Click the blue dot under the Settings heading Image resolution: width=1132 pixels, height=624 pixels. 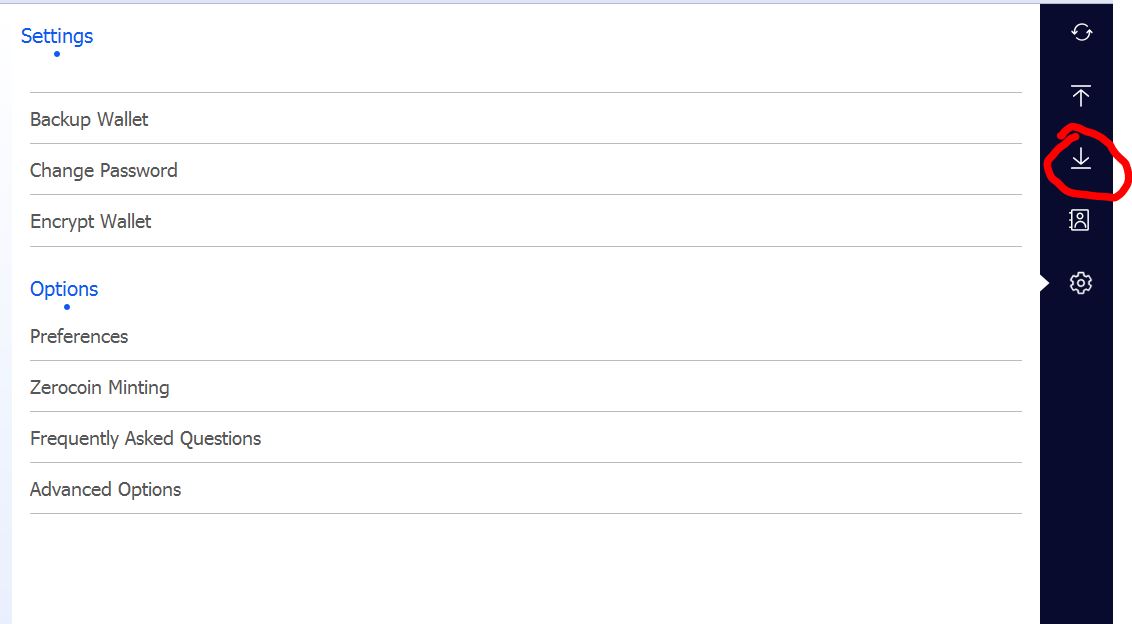click(57, 54)
